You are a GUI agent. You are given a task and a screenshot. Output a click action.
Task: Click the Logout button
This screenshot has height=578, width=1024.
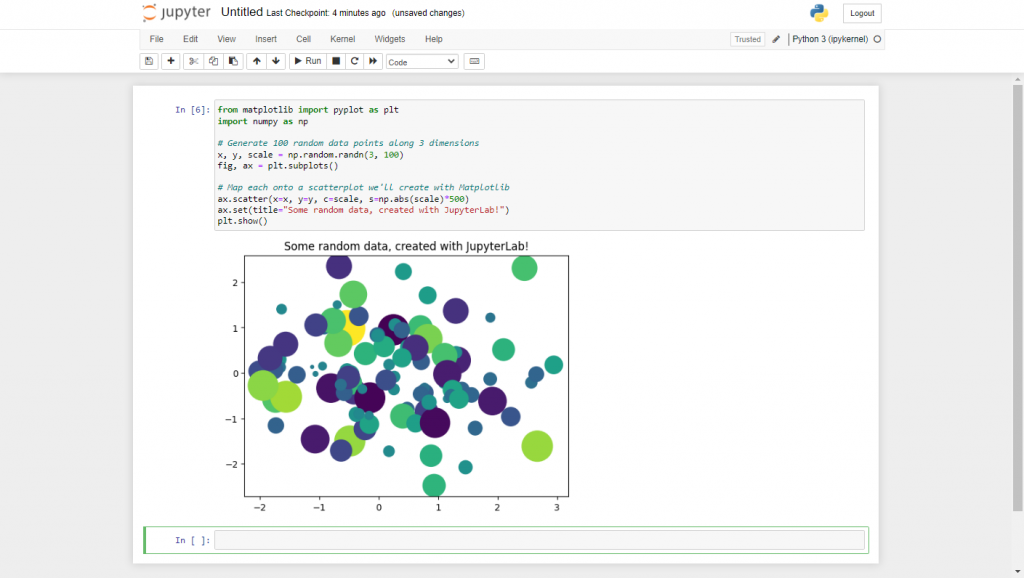pyautogui.click(x=861, y=13)
